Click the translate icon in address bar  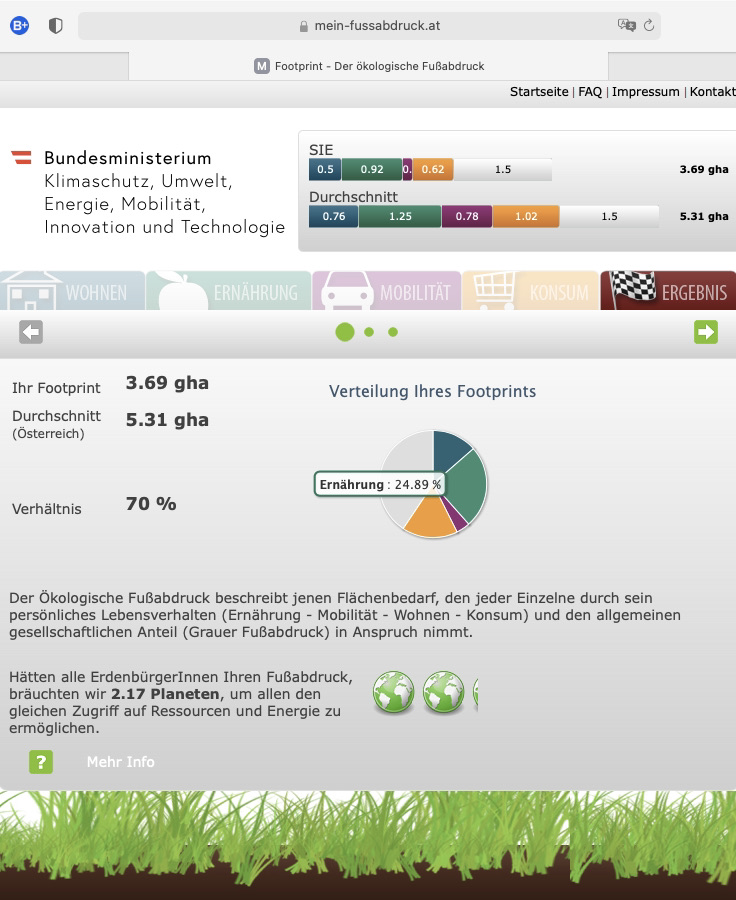tap(626, 26)
